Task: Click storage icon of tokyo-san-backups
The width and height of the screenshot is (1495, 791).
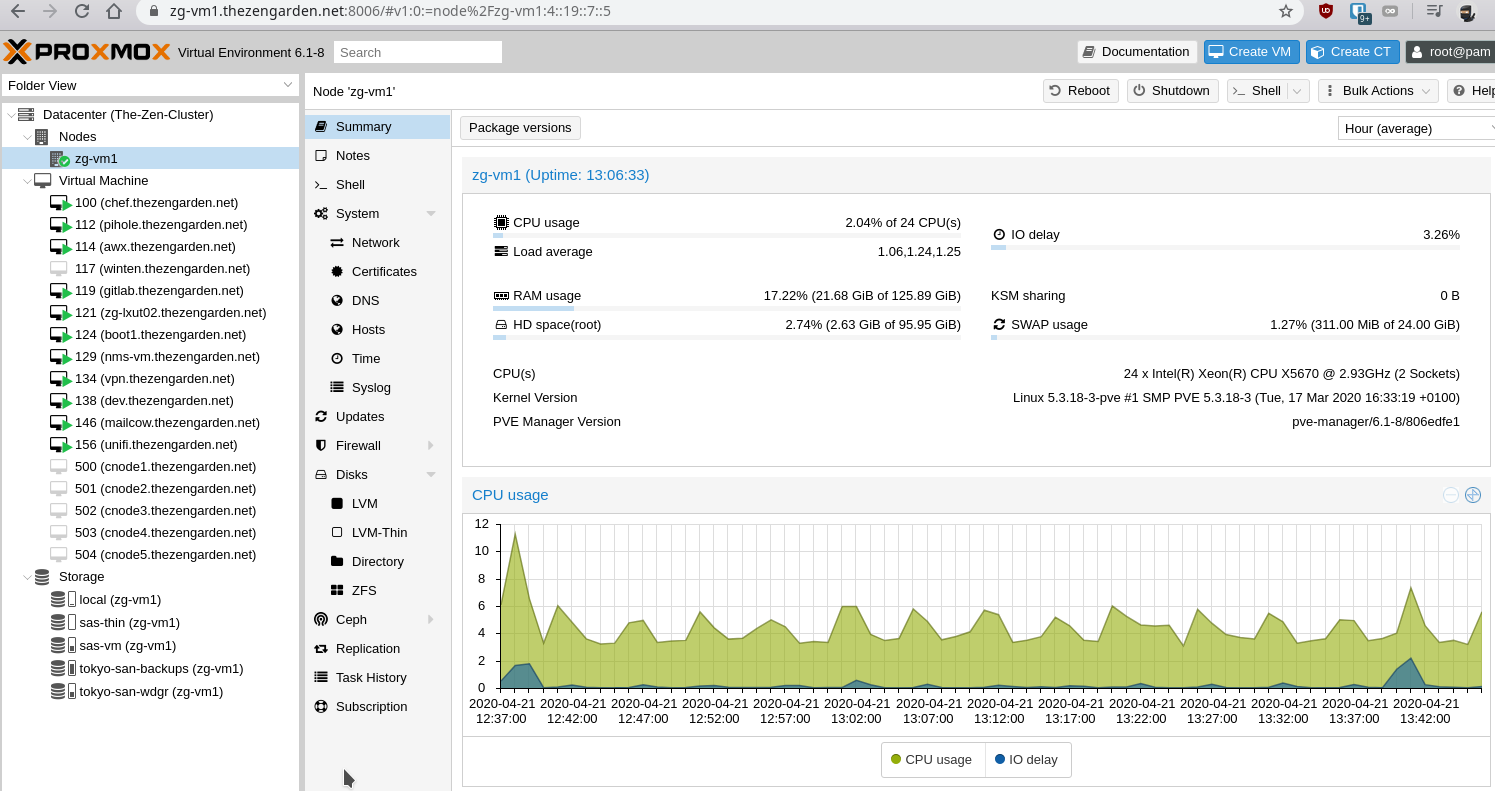Action: click(x=63, y=668)
